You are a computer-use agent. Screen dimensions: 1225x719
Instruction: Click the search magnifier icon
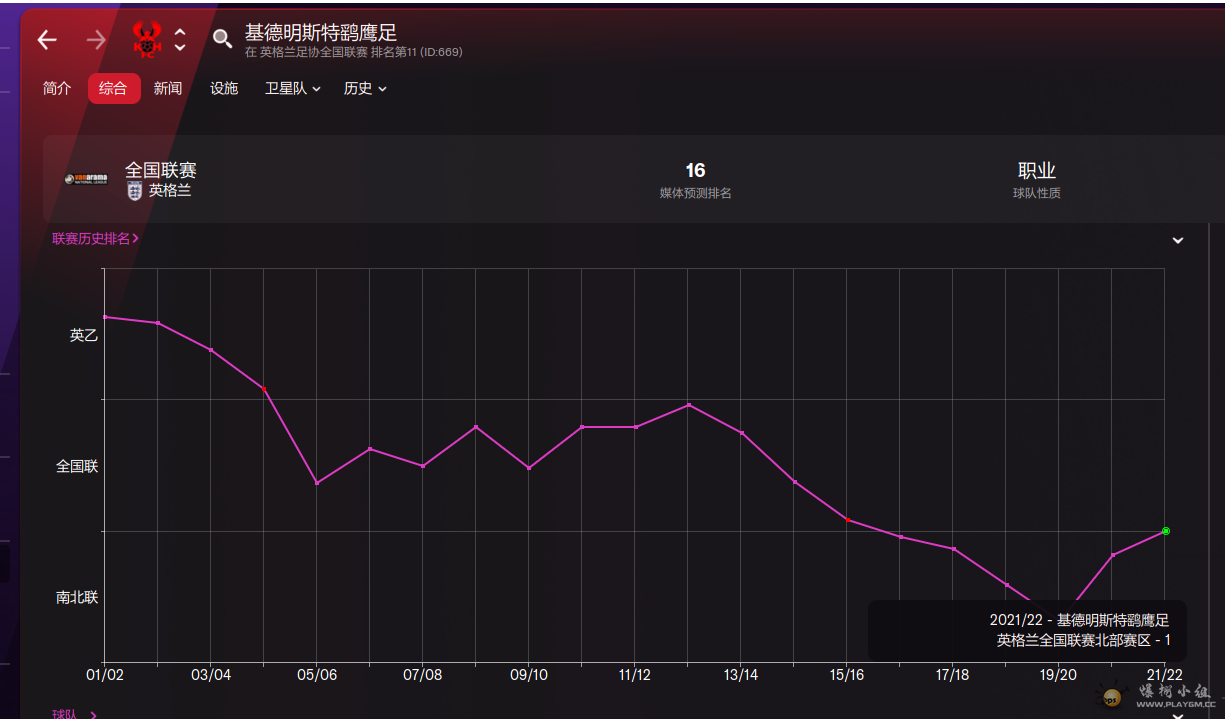pos(222,39)
